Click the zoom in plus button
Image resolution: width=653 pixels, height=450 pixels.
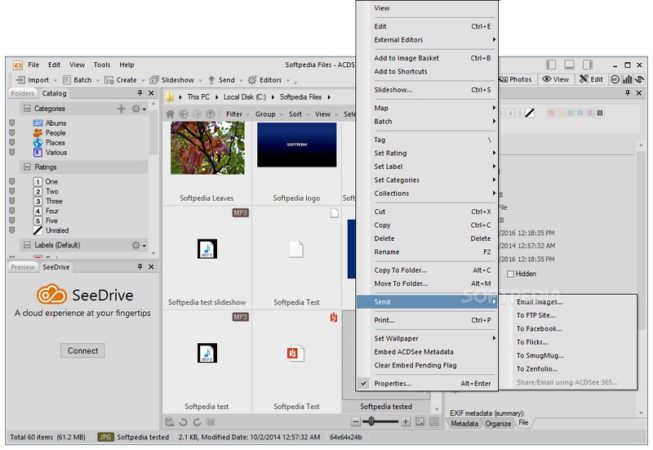406,422
